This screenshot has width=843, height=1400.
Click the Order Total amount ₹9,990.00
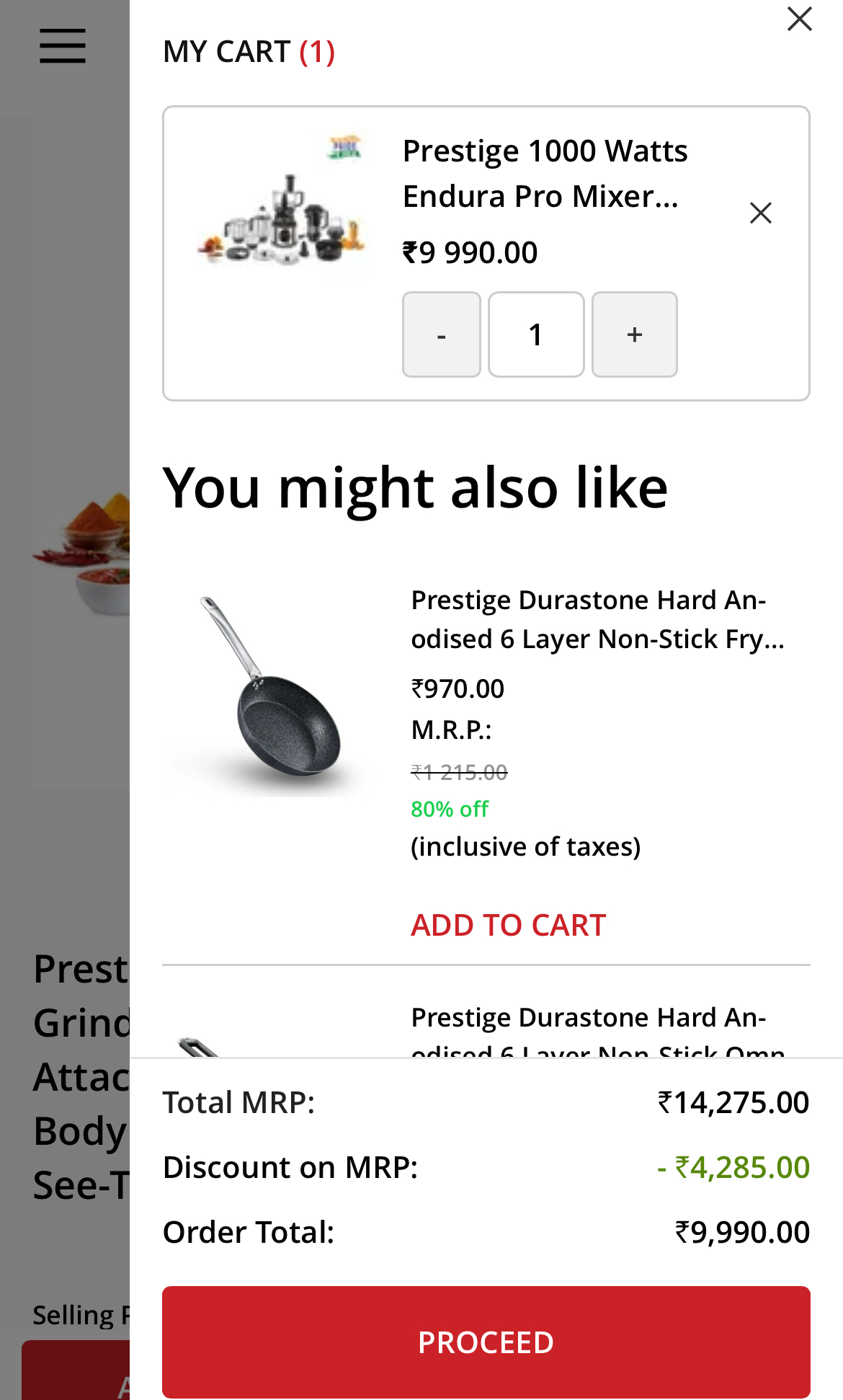click(x=742, y=1232)
